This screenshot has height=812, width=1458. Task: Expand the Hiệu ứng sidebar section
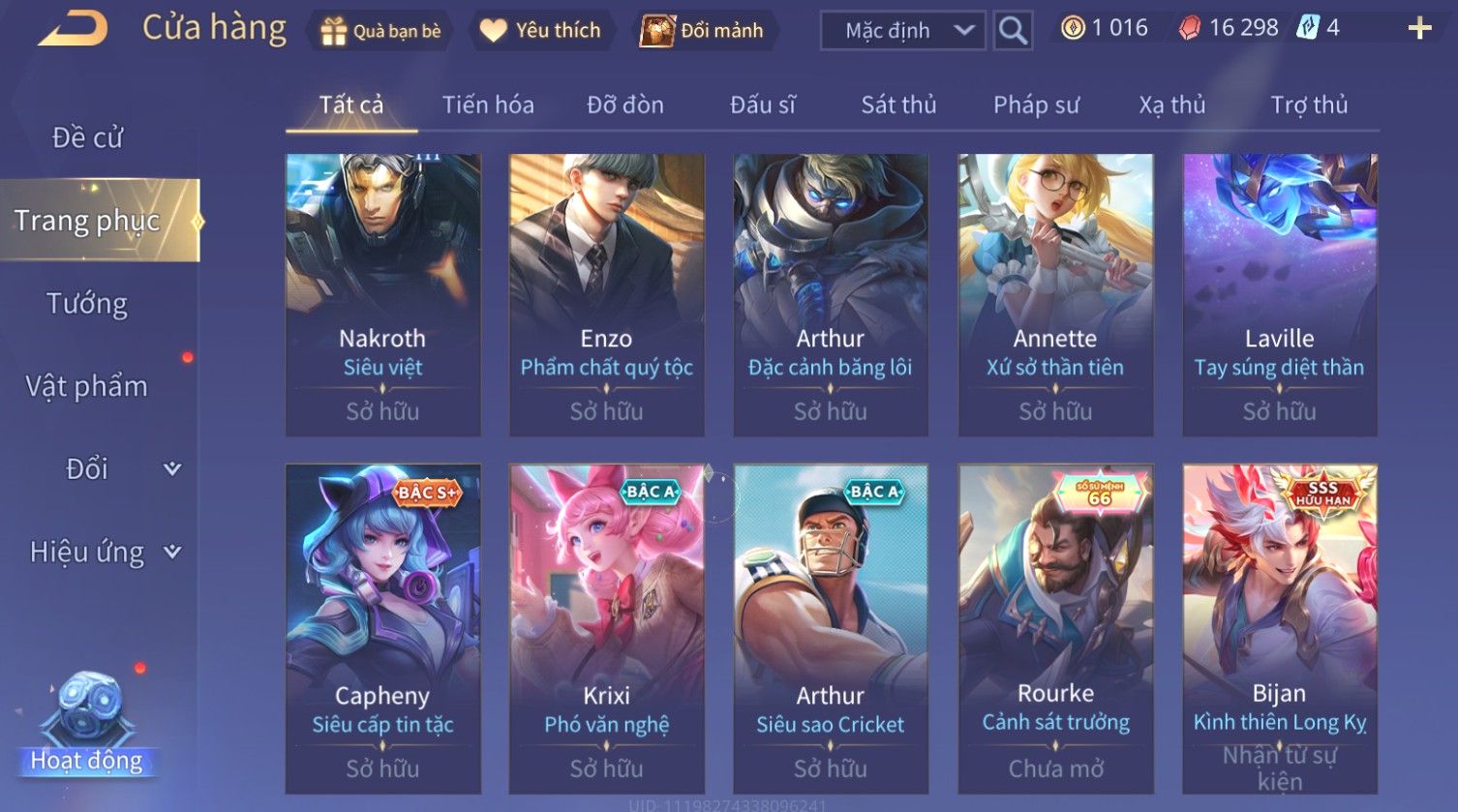[x=172, y=552]
